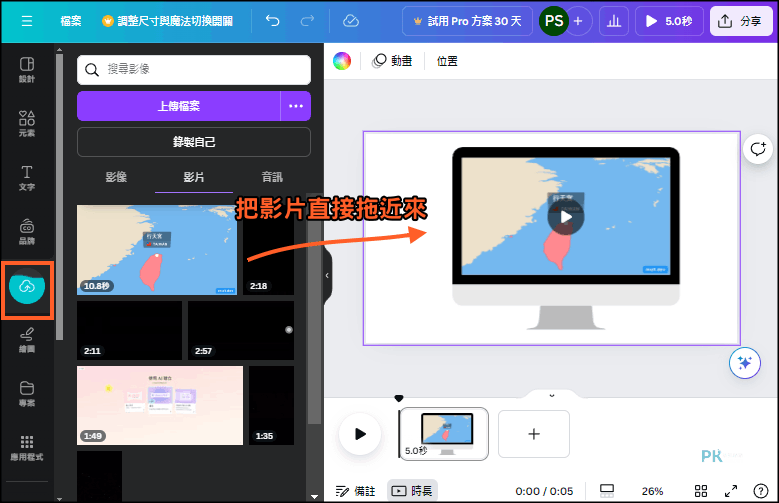Open the uploads cloud sidebar panel

point(27,286)
